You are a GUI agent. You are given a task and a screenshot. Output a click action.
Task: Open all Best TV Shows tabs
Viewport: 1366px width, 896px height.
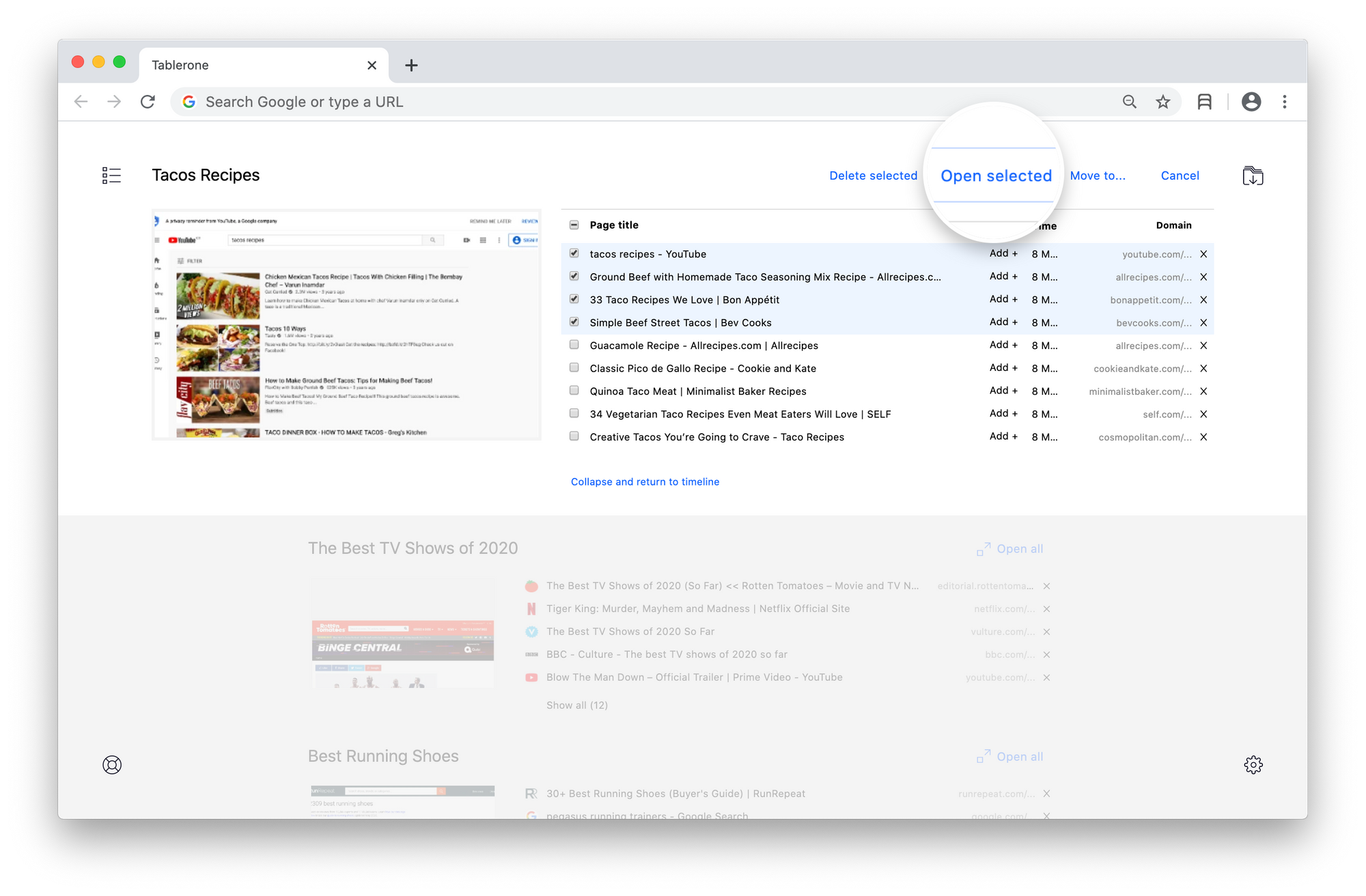[1009, 548]
